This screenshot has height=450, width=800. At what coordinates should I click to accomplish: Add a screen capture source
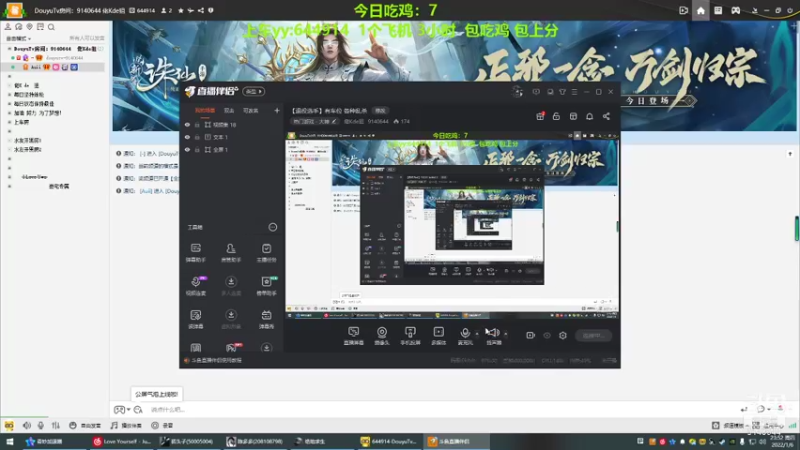pos(354,336)
